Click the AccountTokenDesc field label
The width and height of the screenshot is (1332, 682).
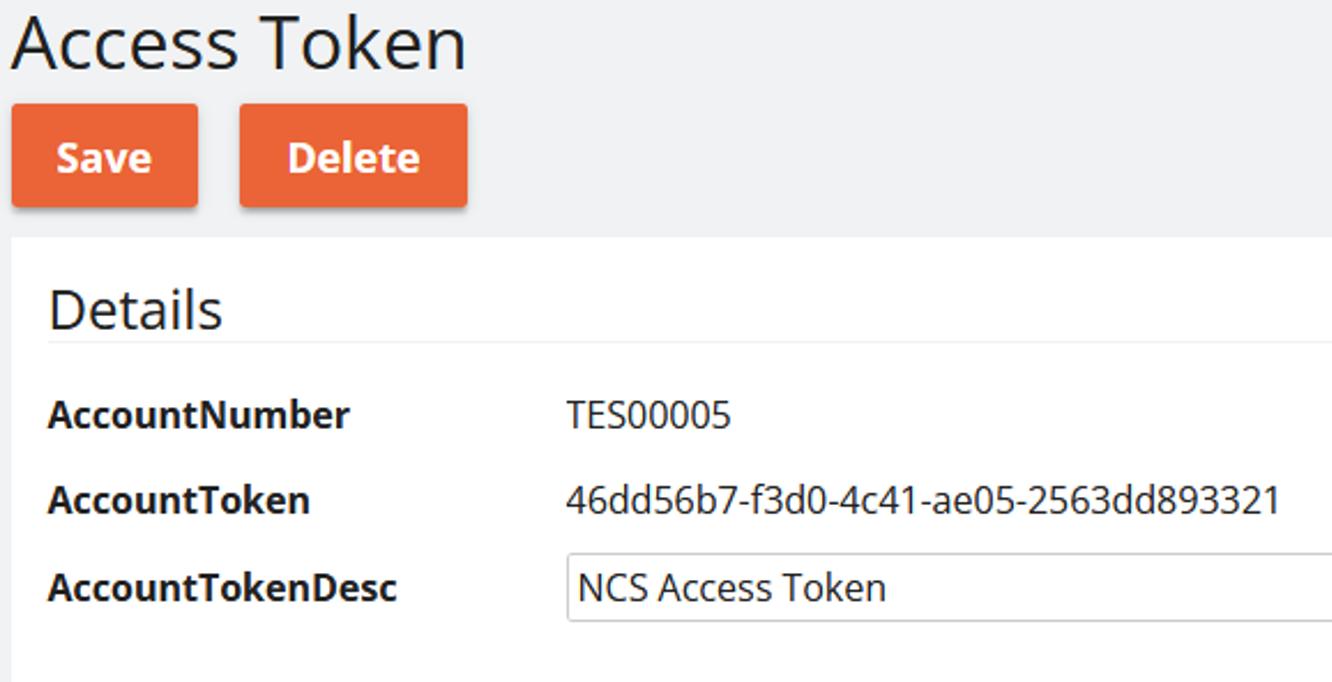[222, 587]
